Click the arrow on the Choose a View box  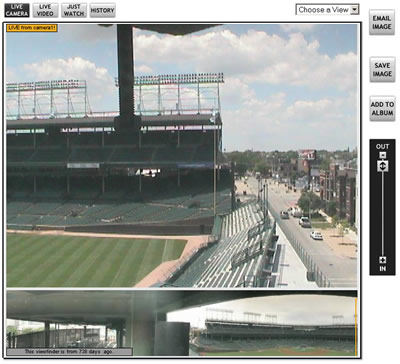point(355,10)
